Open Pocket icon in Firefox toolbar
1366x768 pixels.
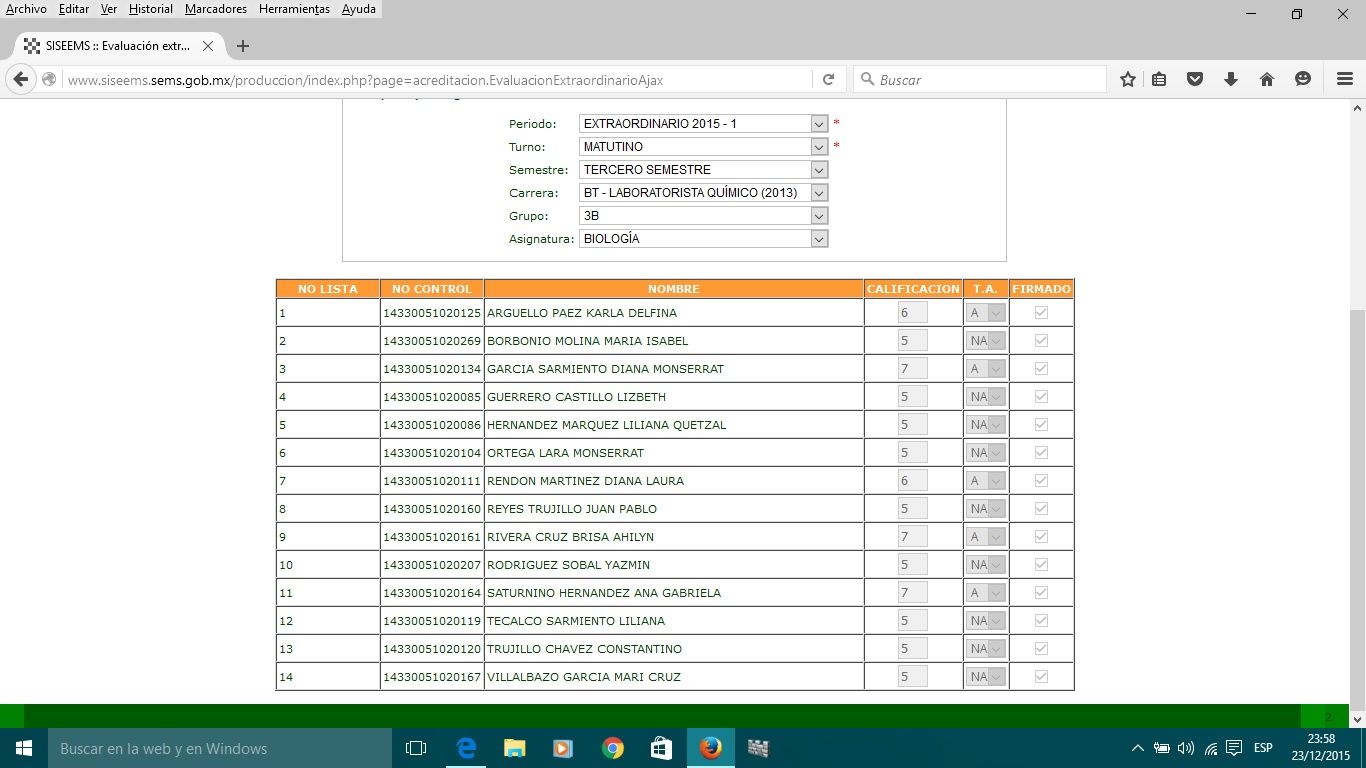coord(1195,79)
